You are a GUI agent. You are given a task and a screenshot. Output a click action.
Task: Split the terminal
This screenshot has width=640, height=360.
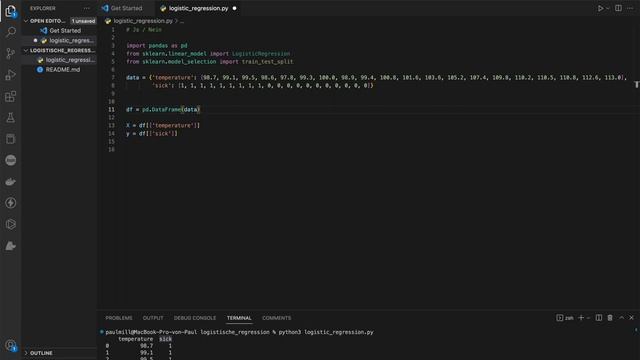(x=599, y=318)
